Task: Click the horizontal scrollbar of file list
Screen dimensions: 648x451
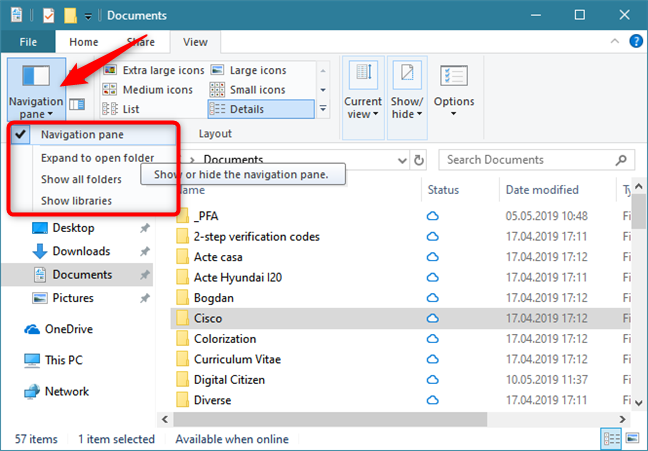Action: [330, 419]
